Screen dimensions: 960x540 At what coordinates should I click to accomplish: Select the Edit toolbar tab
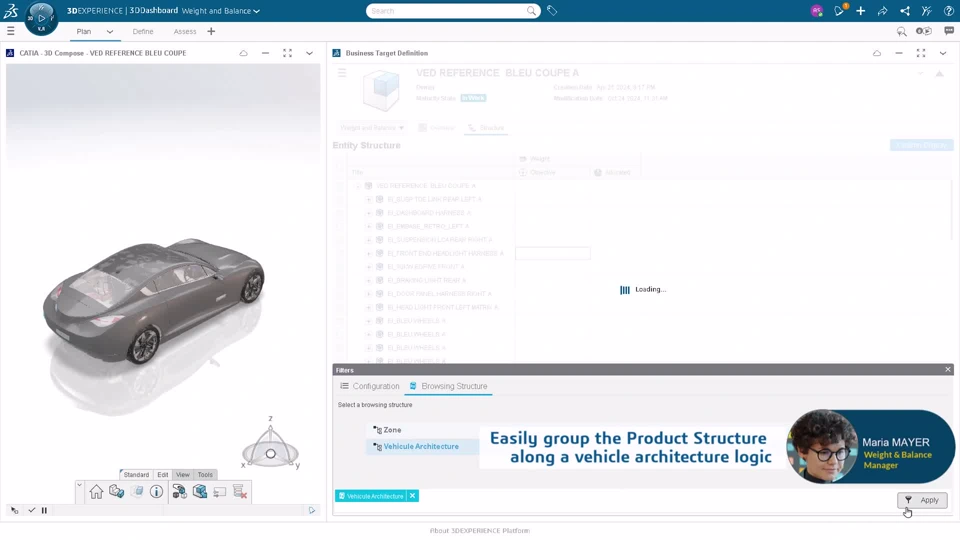pyautogui.click(x=162, y=474)
